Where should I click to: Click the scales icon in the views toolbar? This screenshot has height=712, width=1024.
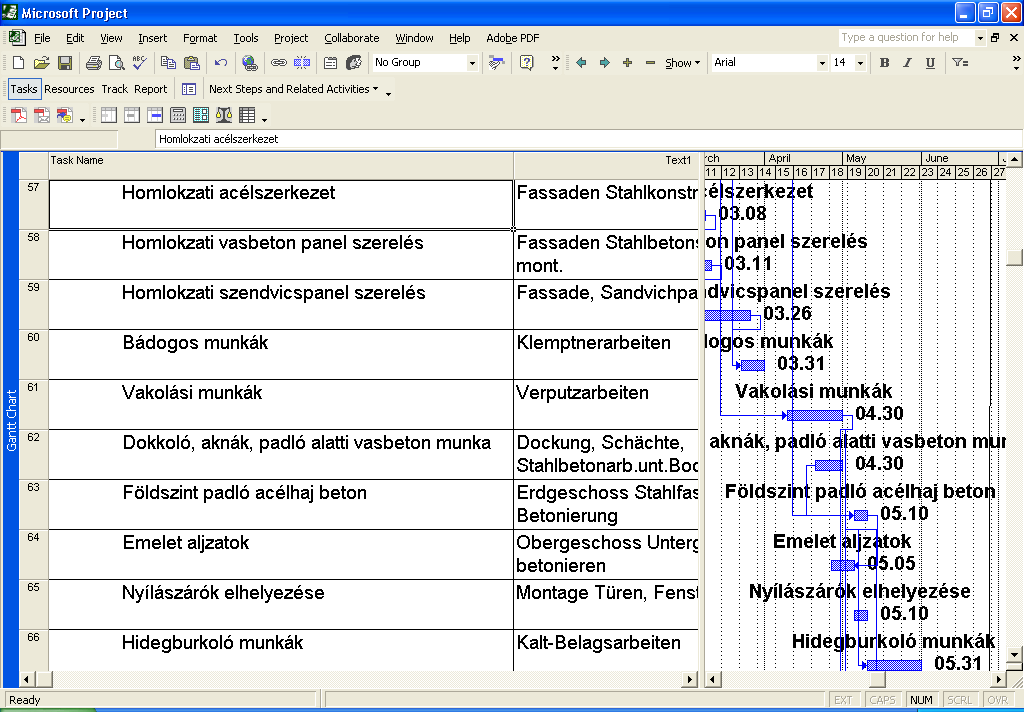coord(224,116)
